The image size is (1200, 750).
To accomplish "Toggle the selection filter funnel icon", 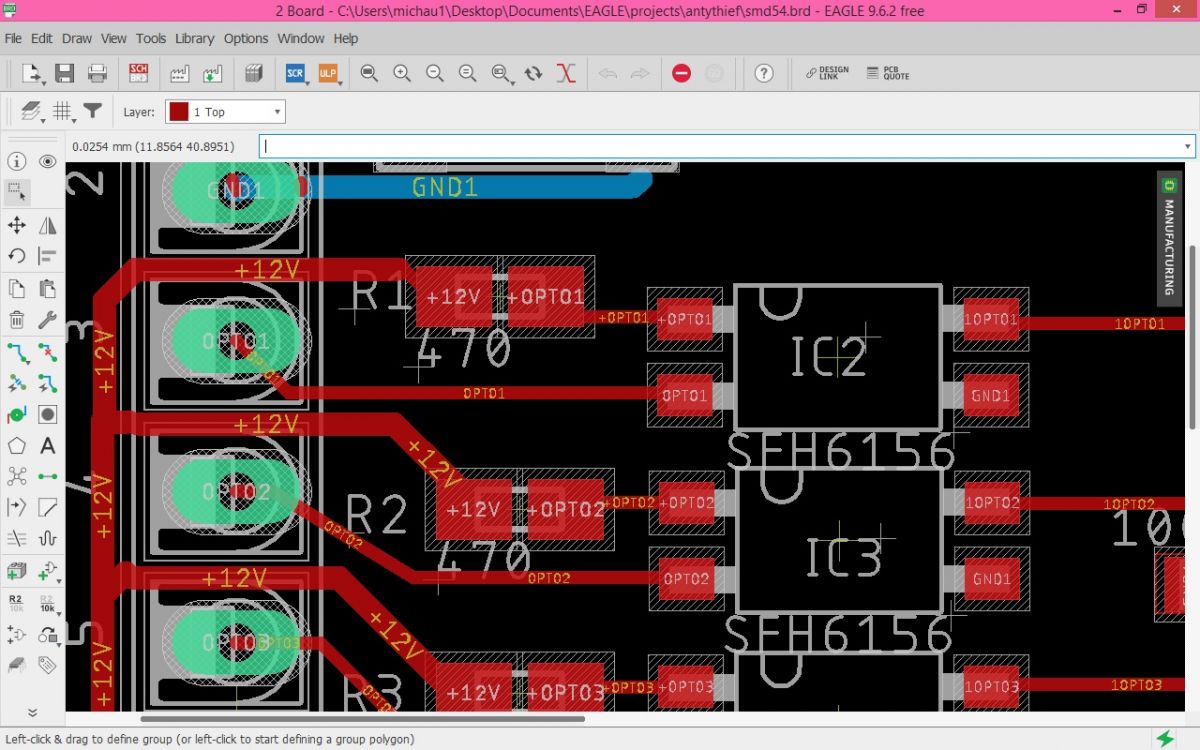I will 93,111.
